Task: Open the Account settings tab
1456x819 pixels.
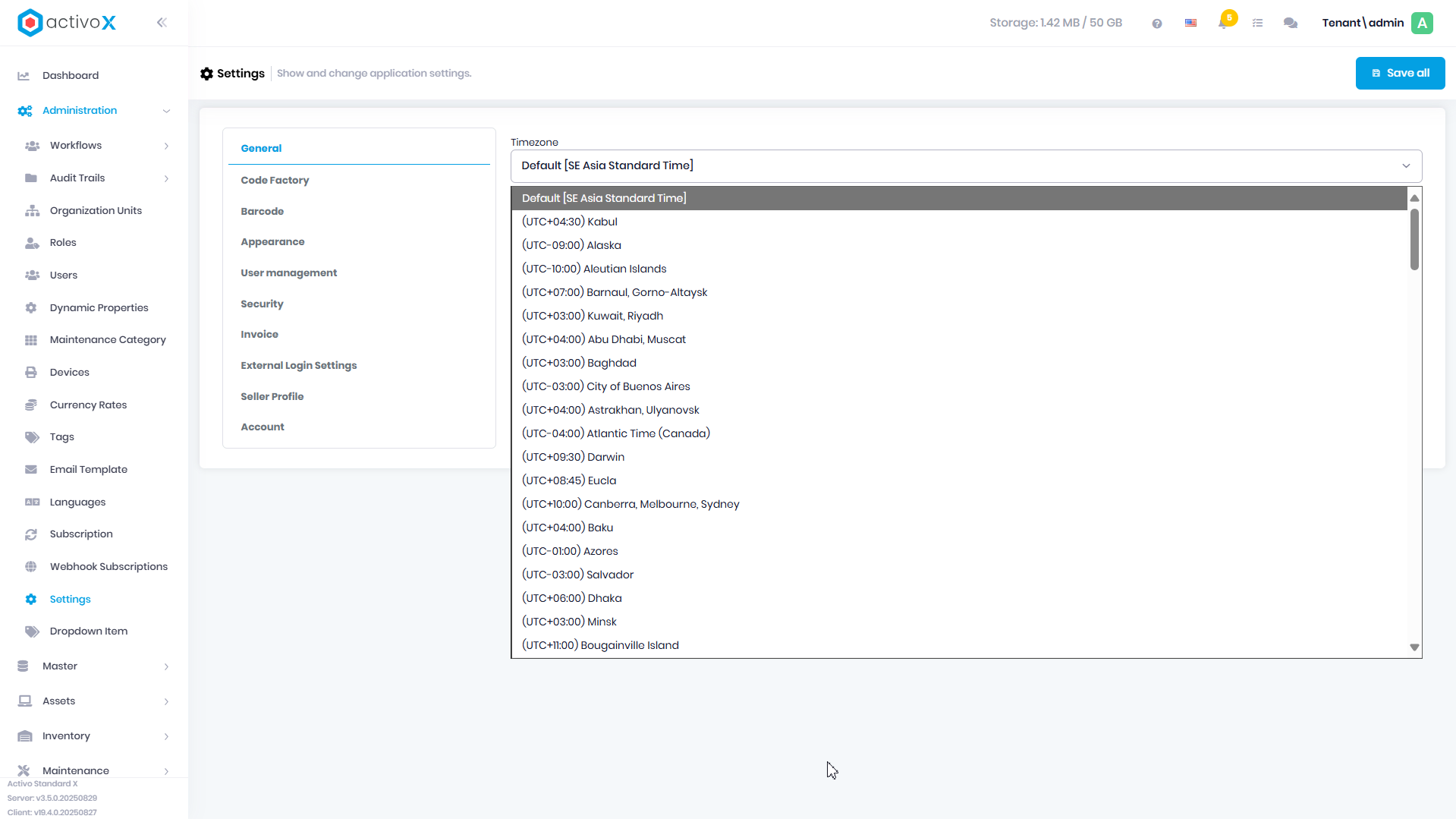Action: tap(359, 427)
